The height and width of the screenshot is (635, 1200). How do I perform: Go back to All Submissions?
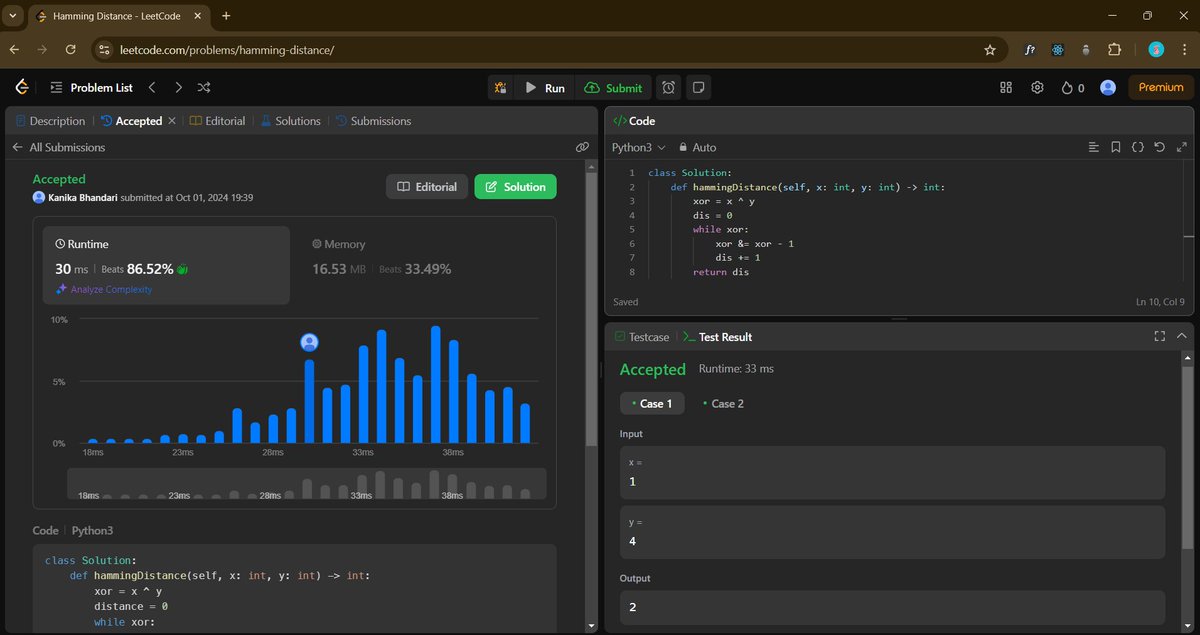(x=59, y=147)
